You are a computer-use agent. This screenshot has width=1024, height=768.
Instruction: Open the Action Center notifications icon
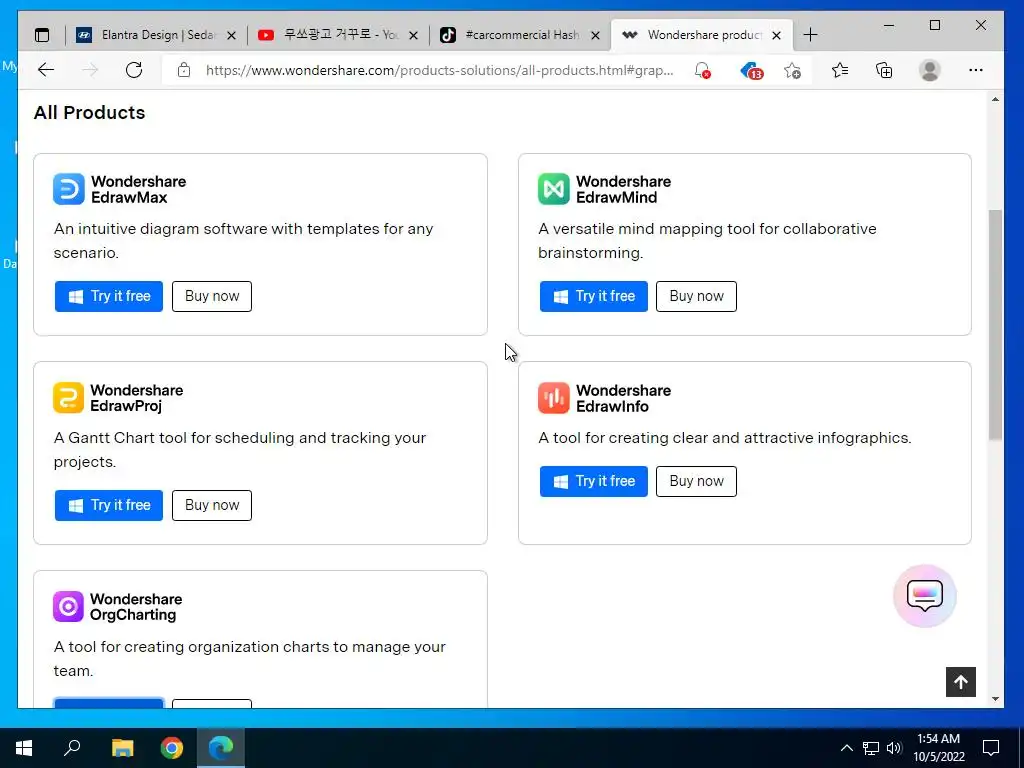click(991, 748)
